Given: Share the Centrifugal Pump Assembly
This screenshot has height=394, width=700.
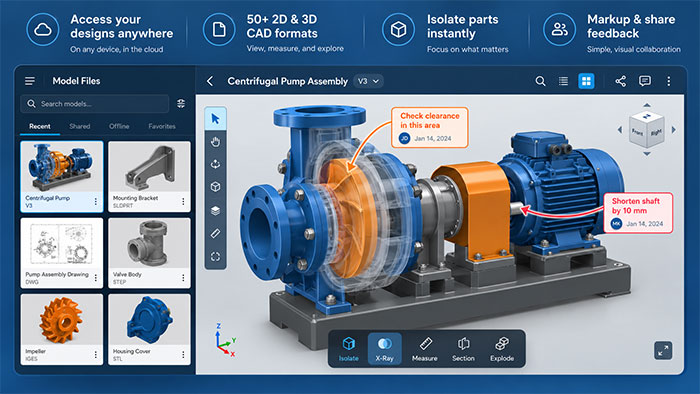Looking at the screenshot, I should [621, 81].
